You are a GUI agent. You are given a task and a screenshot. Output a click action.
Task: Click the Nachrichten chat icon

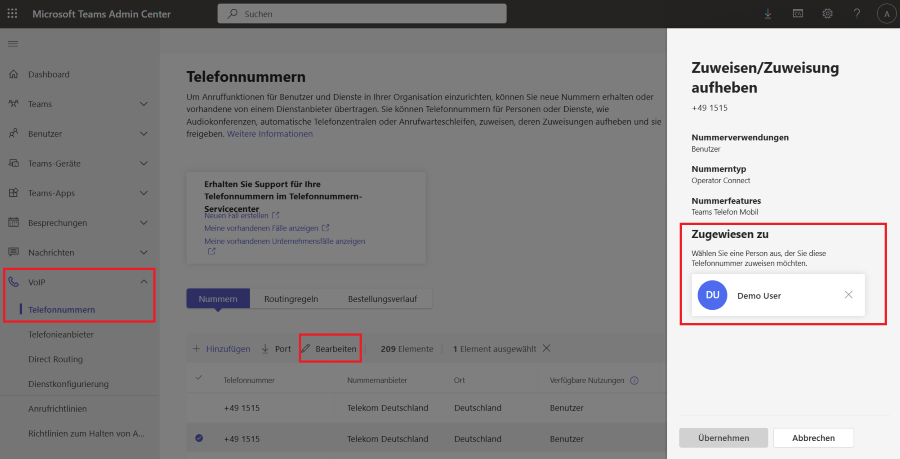coord(14,252)
